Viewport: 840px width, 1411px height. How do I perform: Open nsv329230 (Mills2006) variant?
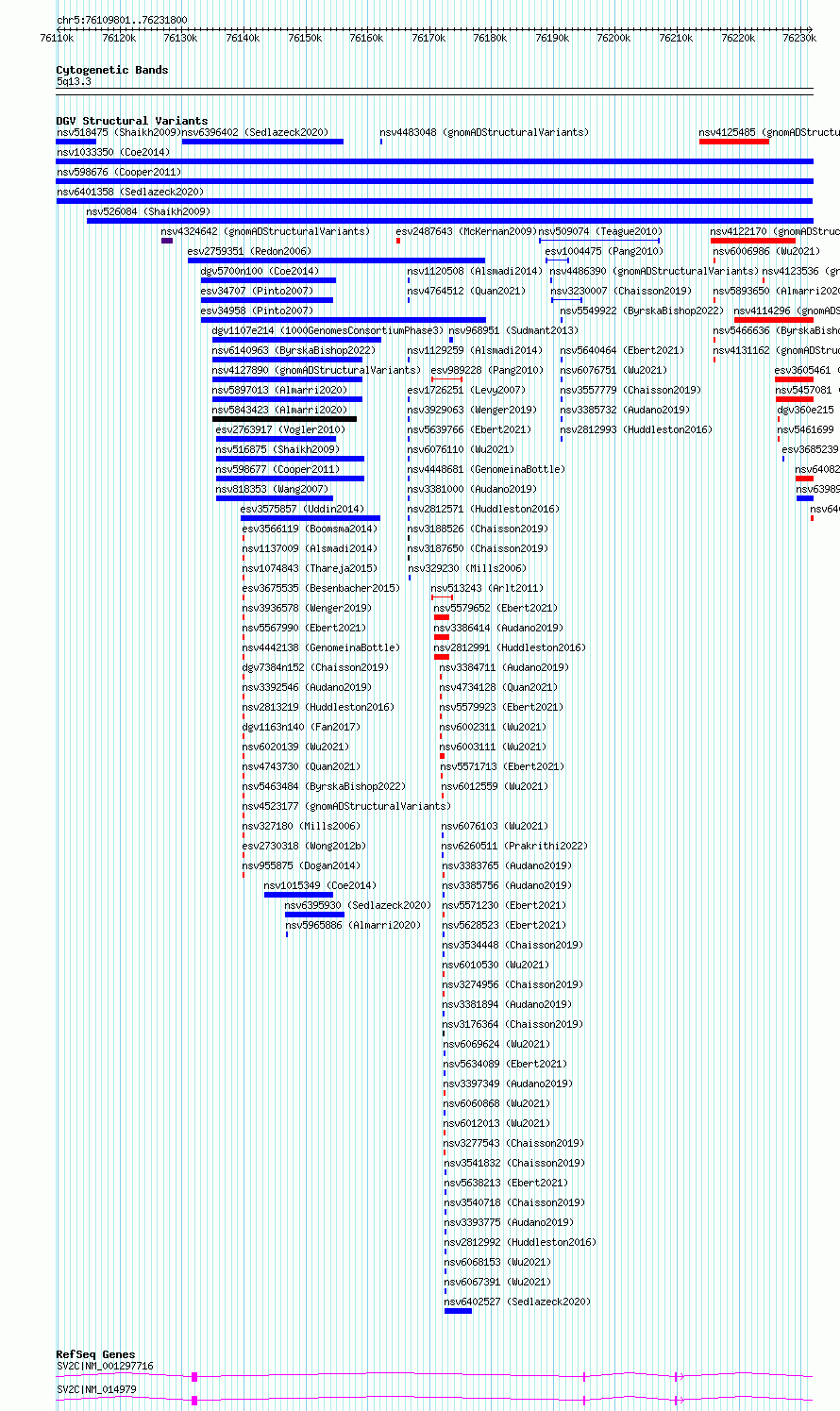coord(467,569)
